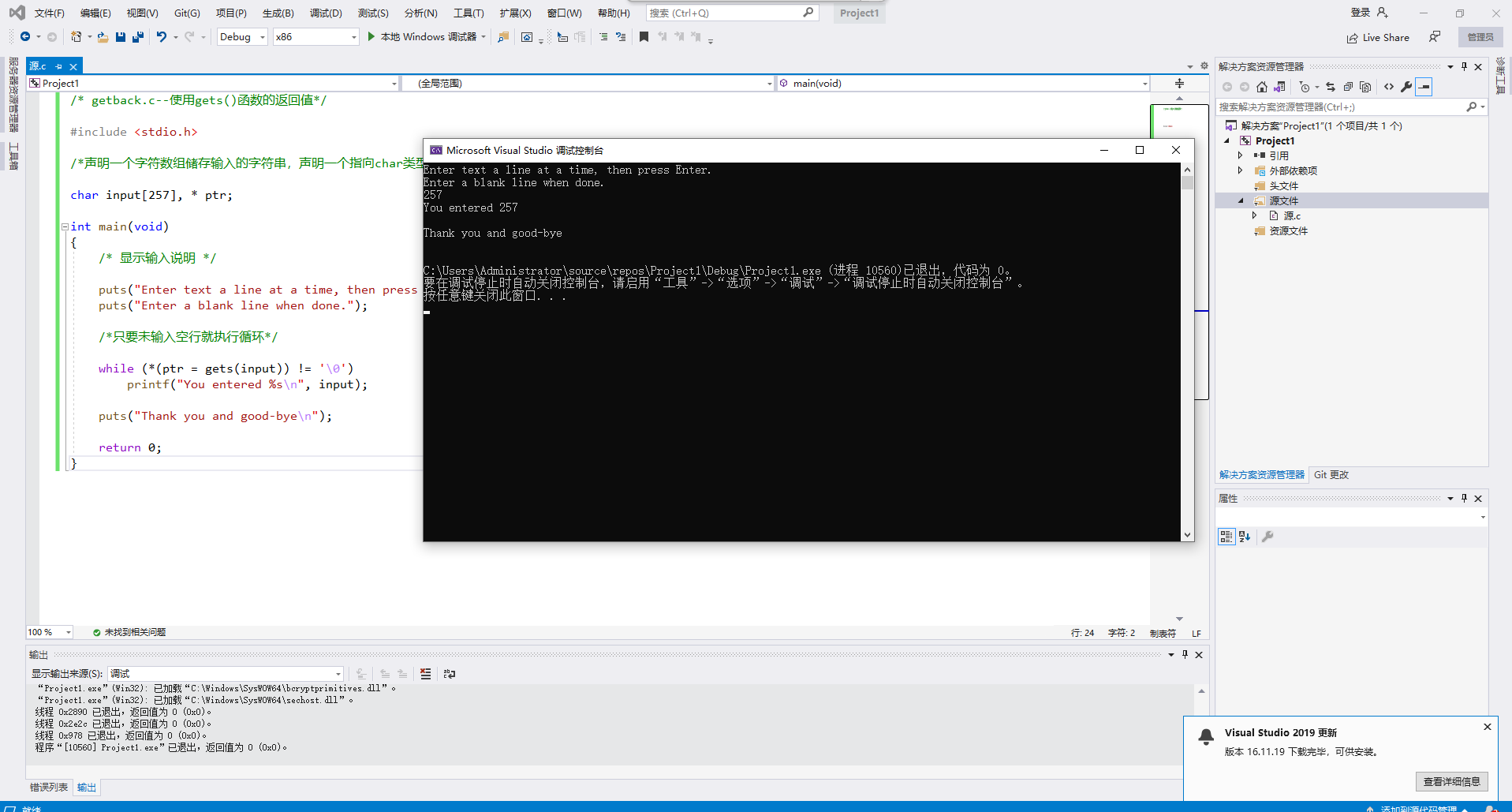Open the 生成(B) menu
The height and width of the screenshot is (812, 1512).
pyautogui.click(x=278, y=13)
